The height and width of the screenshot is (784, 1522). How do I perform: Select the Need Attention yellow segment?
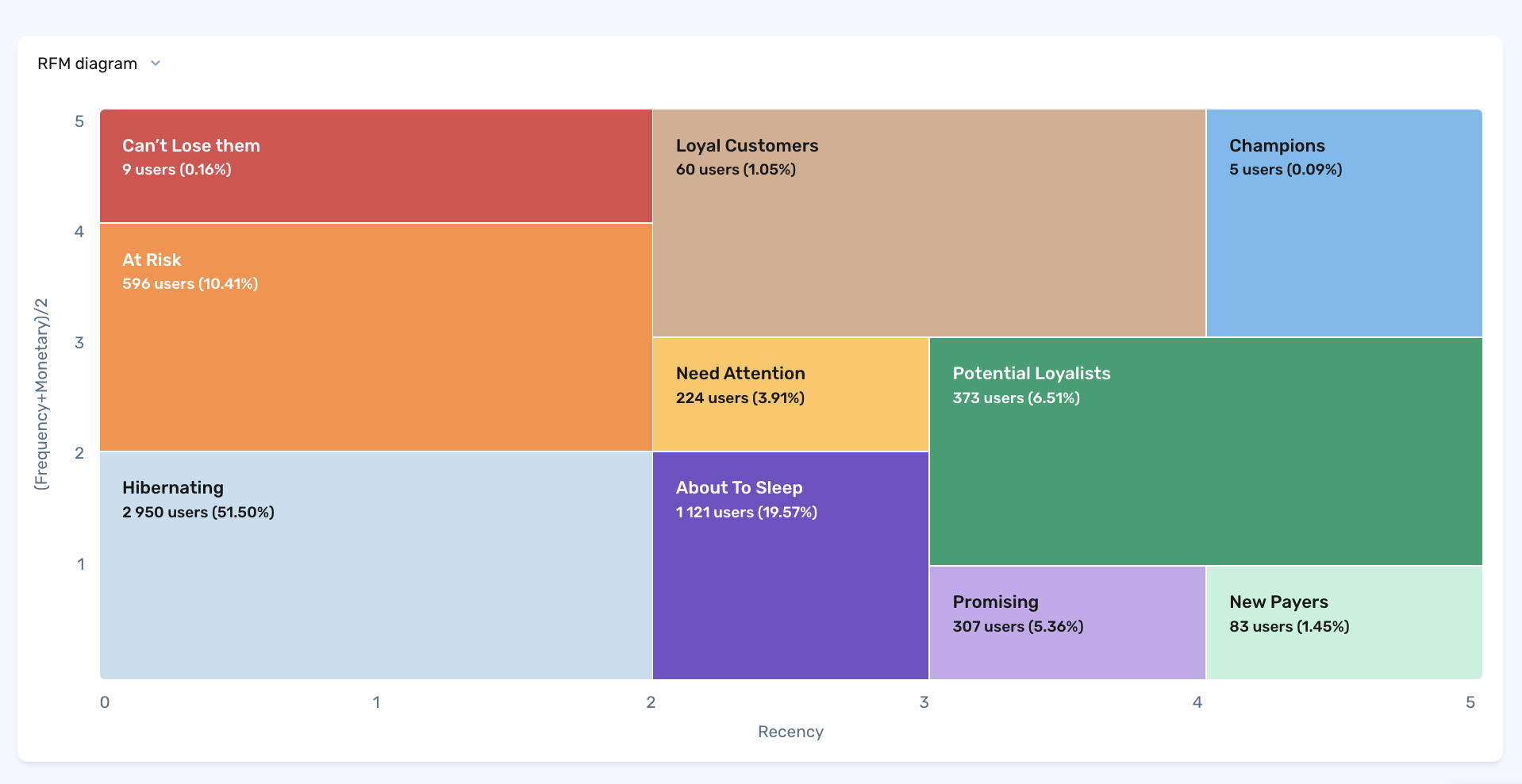[790, 421]
